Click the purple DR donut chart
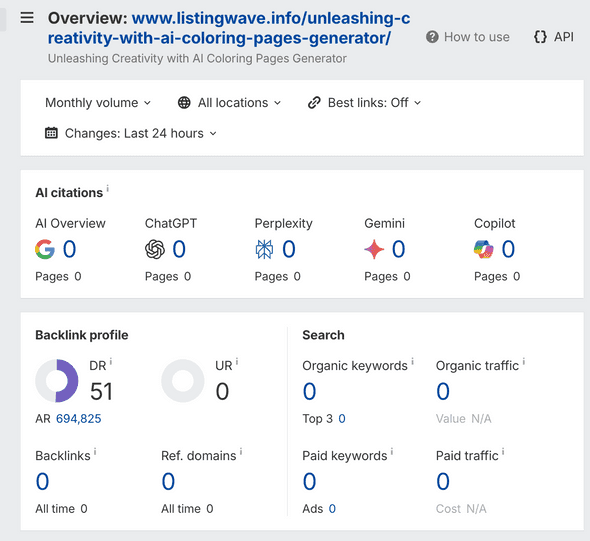Viewport: 590px width, 541px height. 57,381
